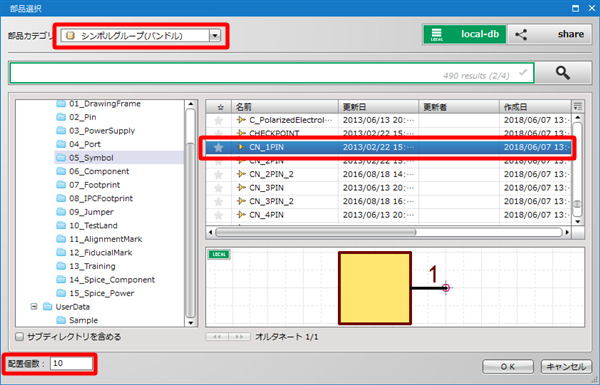The height and width of the screenshot is (385, 600).
Task: Click the キャンセル button
Action: [566, 367]
